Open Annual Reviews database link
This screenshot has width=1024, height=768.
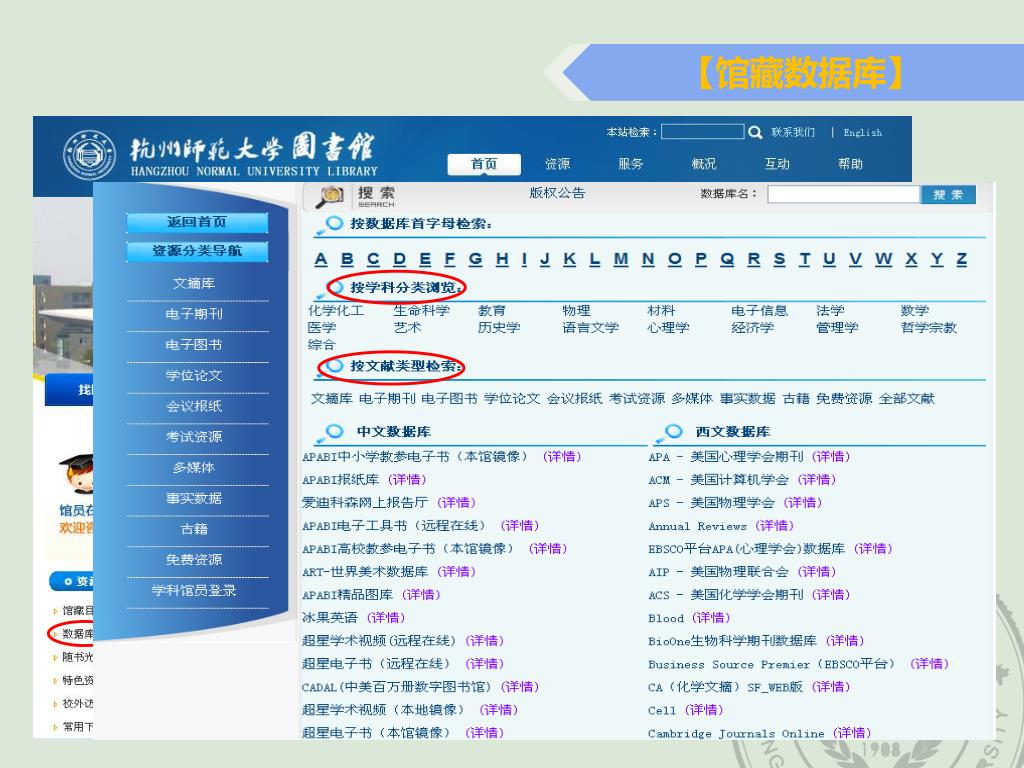click(697, 526)
